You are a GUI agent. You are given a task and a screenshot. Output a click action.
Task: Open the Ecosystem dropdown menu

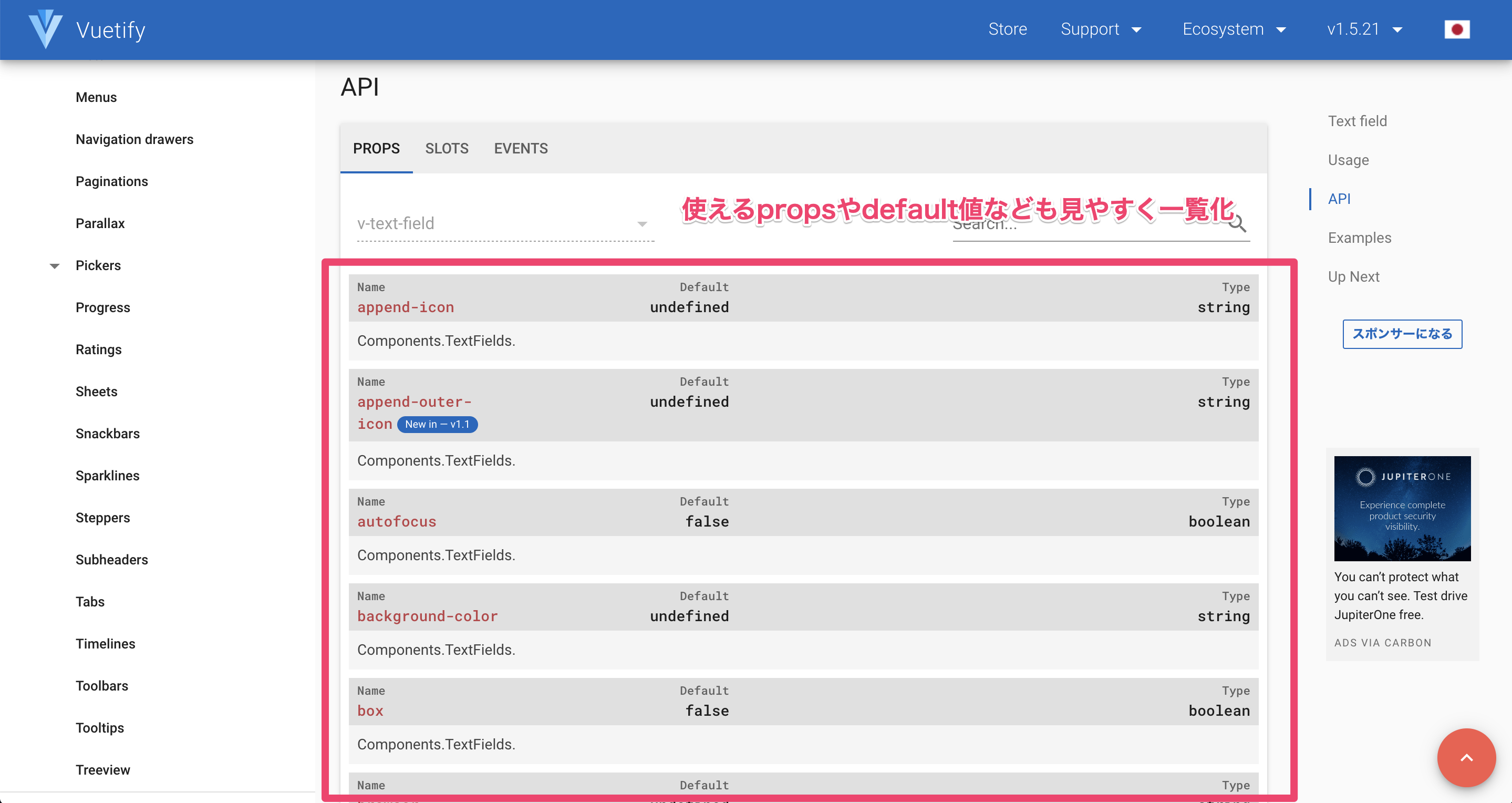1234,29
